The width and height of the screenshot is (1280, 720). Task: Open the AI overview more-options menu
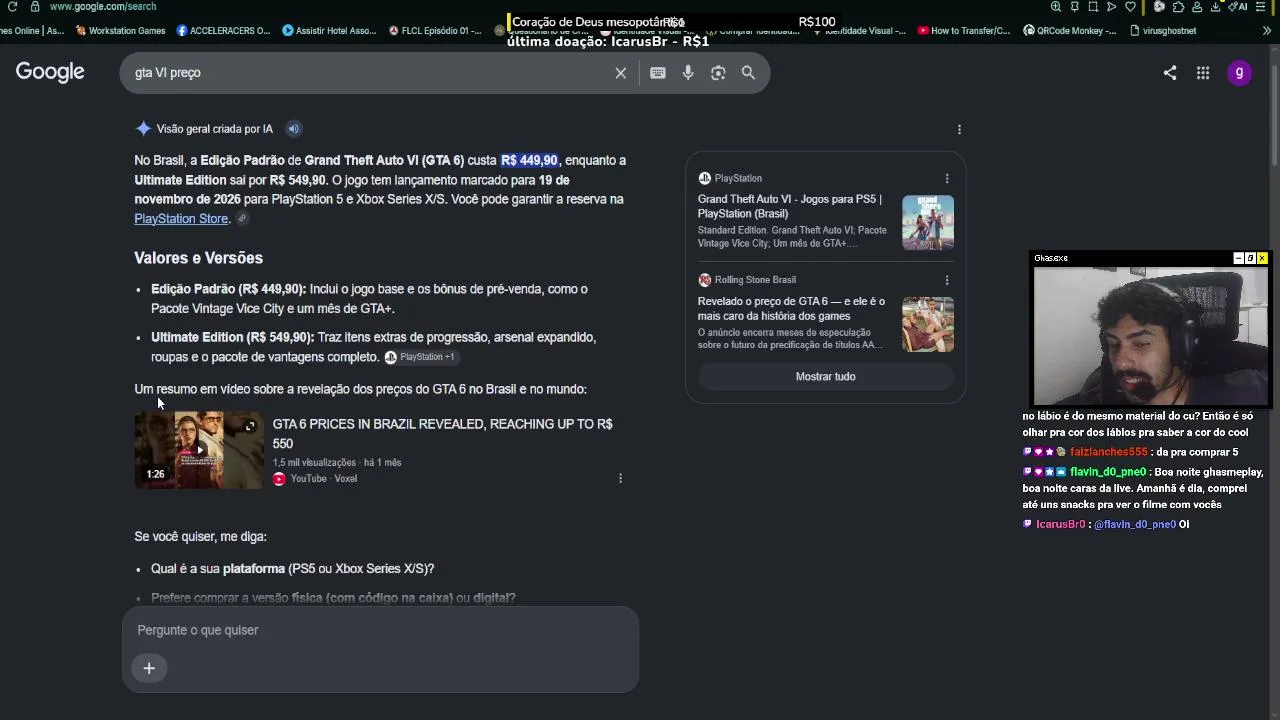[959, 129]
